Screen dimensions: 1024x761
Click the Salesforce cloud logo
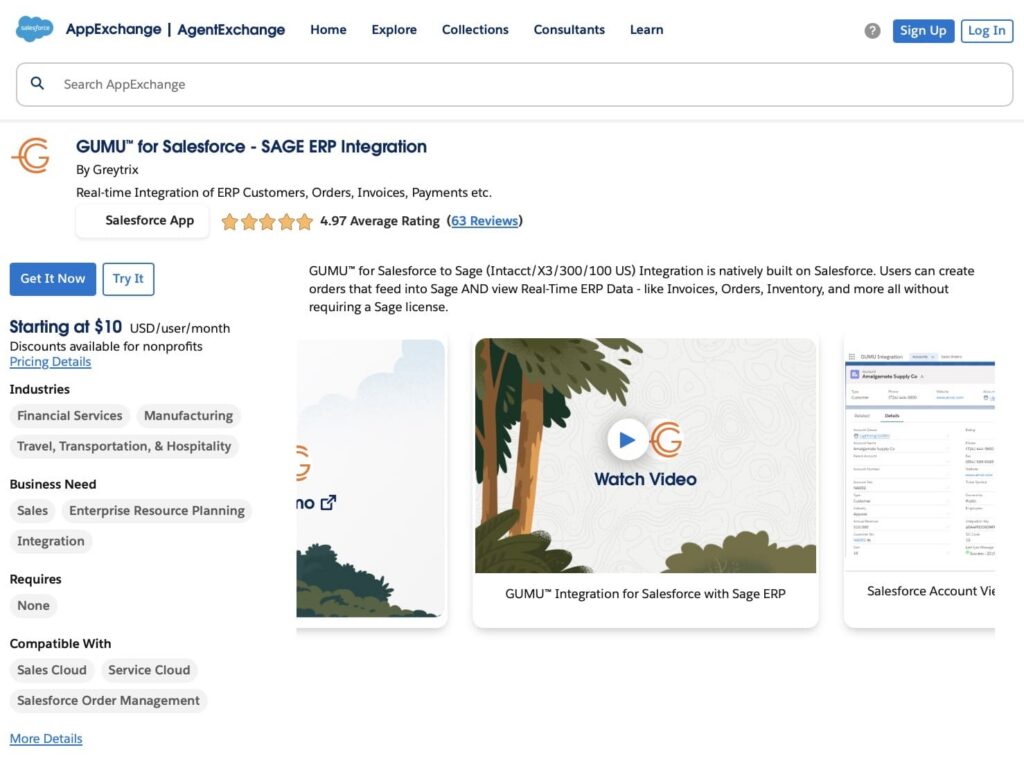[34, 29]
